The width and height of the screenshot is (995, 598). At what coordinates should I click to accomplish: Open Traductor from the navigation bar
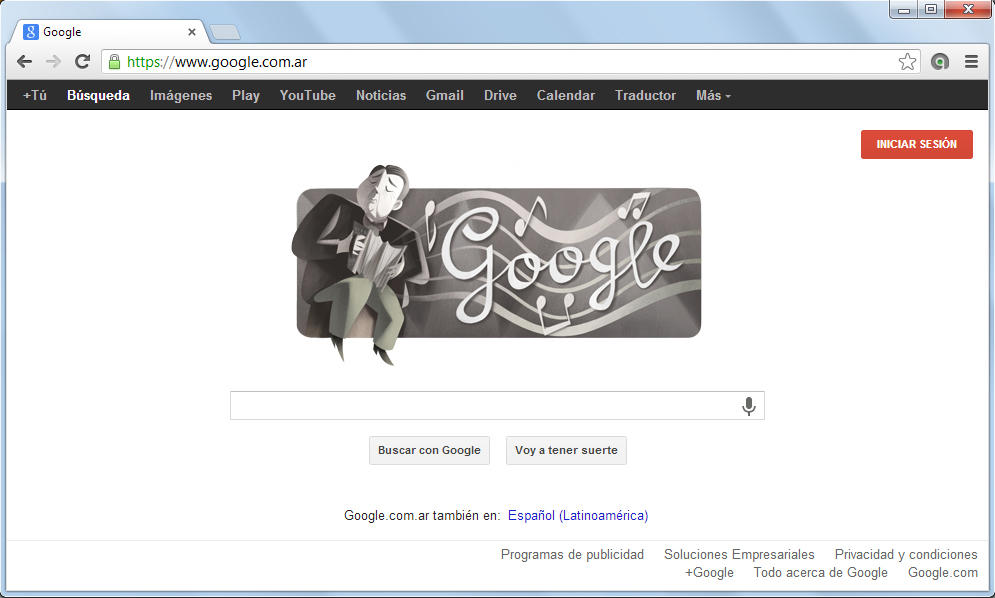[645, 95]
